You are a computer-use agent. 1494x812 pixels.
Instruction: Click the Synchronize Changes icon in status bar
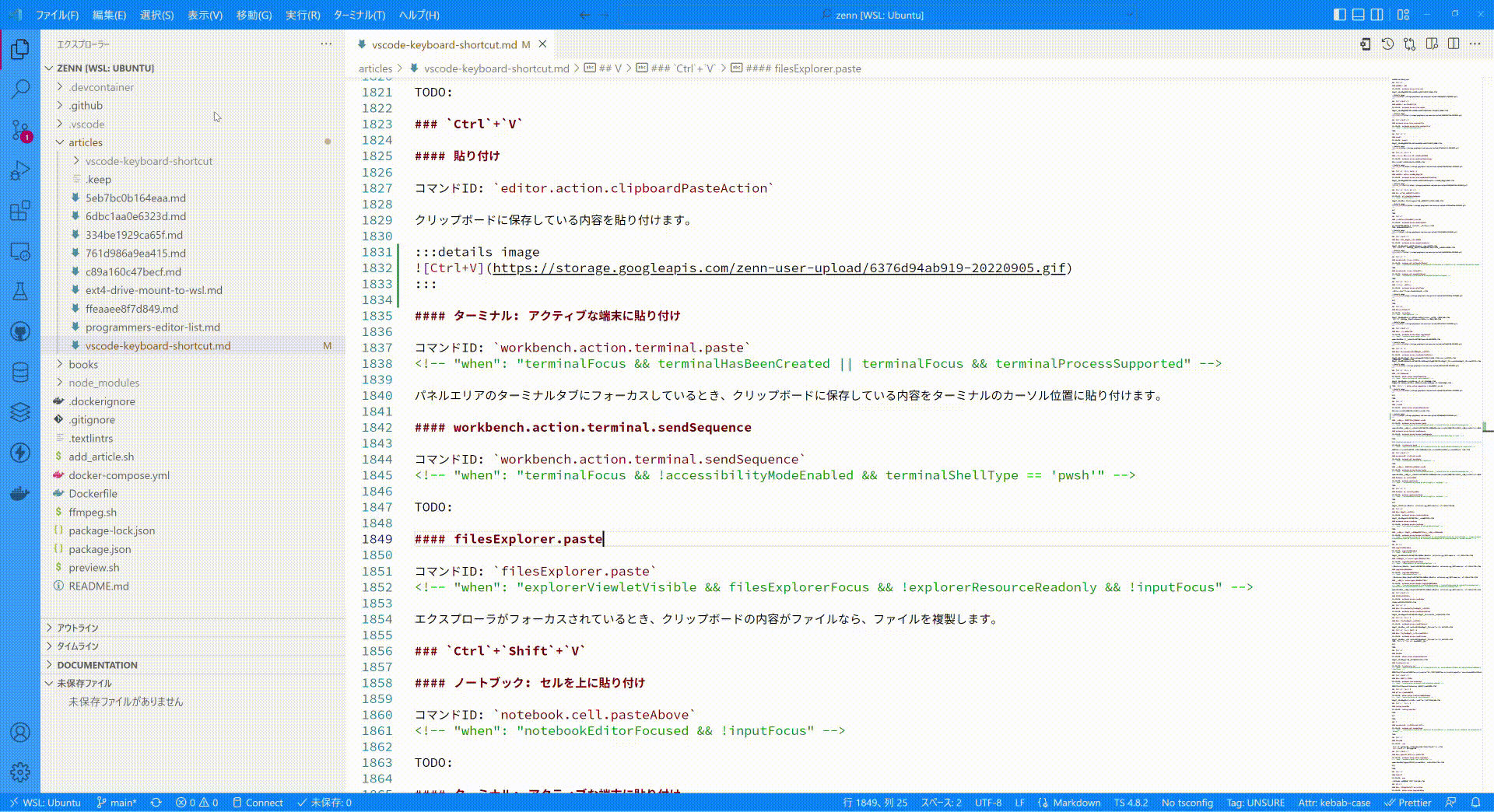point(156,803)
